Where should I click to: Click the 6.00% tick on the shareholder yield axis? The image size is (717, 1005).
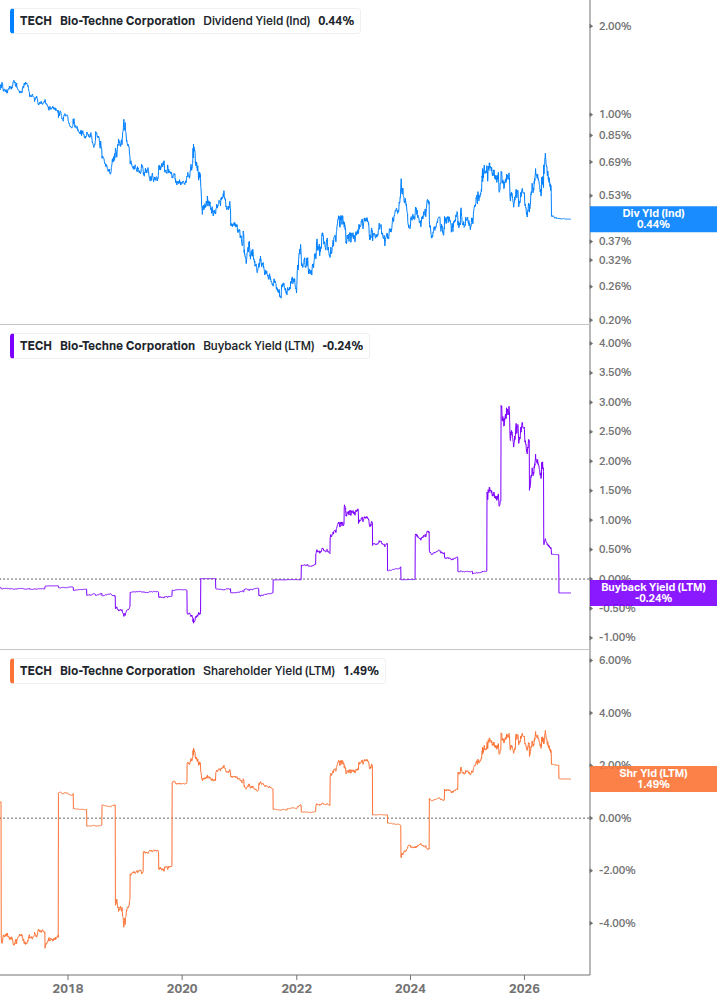[x=615, y=660]
